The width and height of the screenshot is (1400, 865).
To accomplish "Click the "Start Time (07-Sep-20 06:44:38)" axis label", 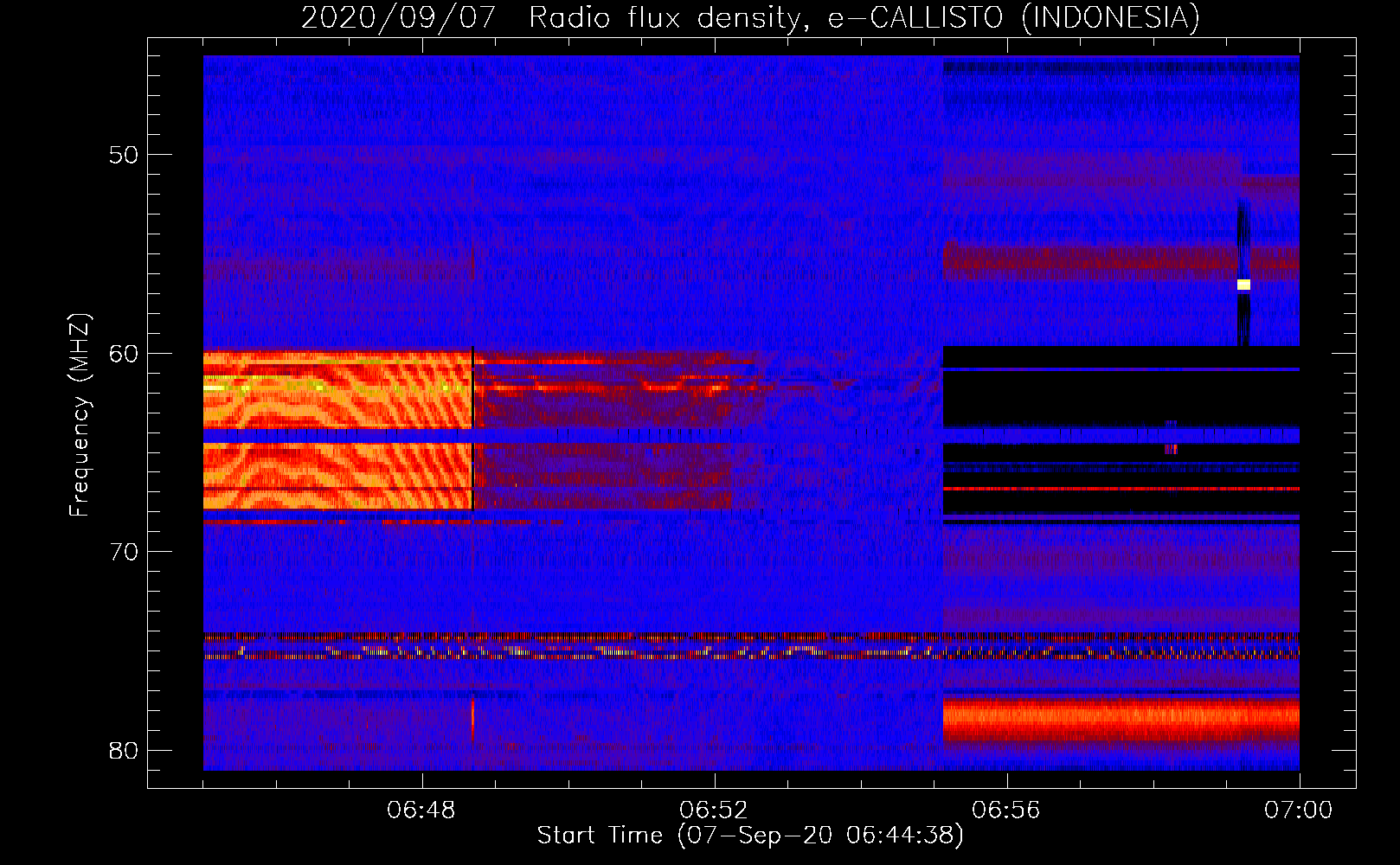I will pos(750,836).
